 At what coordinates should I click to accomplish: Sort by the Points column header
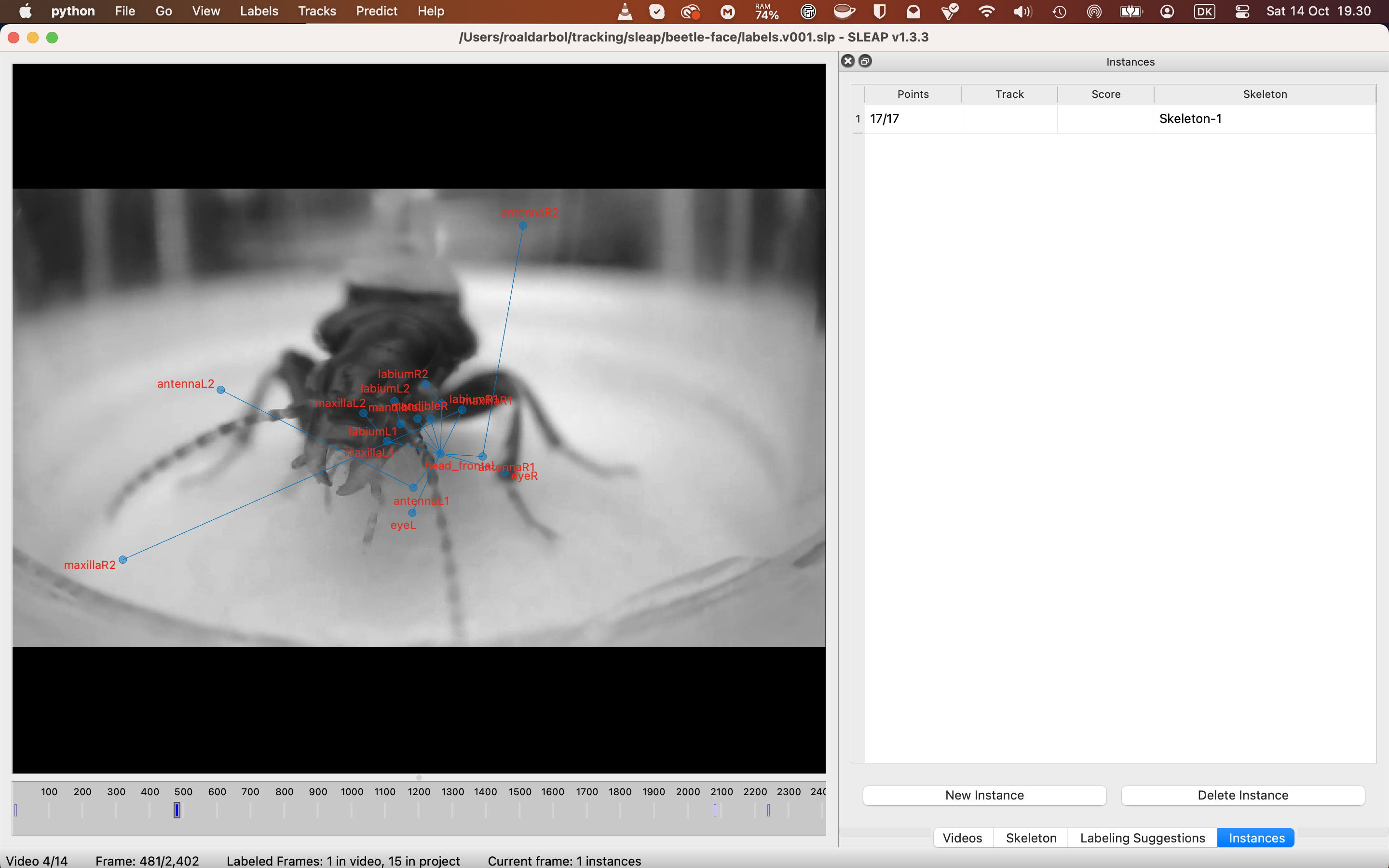click(912, 94)
